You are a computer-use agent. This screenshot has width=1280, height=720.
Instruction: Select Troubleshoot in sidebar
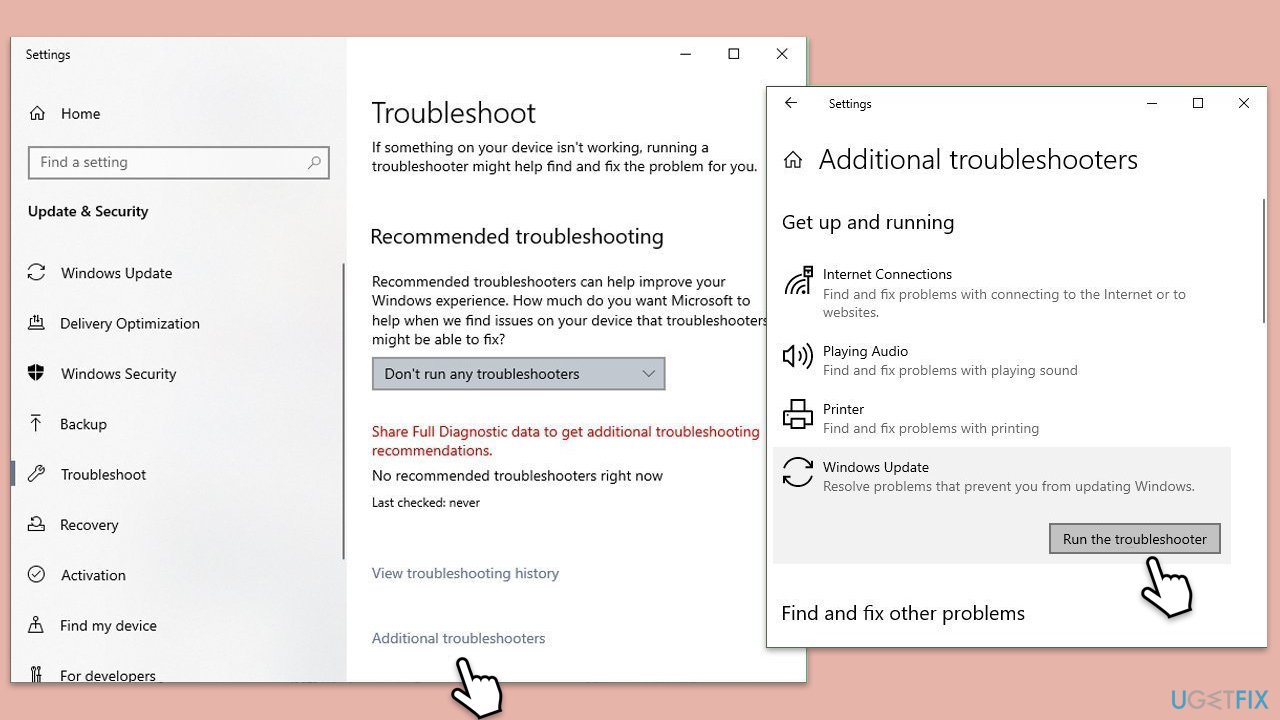coord(103,474)
